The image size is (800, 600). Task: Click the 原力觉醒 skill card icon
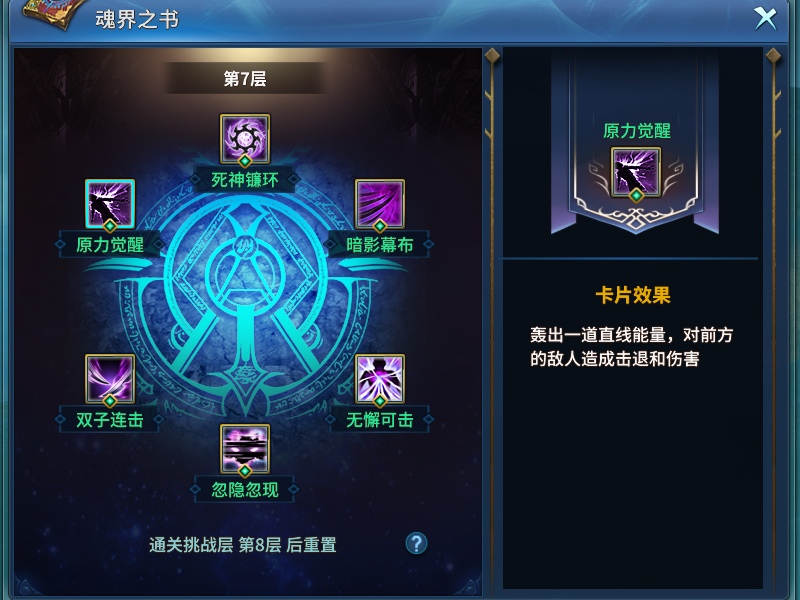pos(110,204)
